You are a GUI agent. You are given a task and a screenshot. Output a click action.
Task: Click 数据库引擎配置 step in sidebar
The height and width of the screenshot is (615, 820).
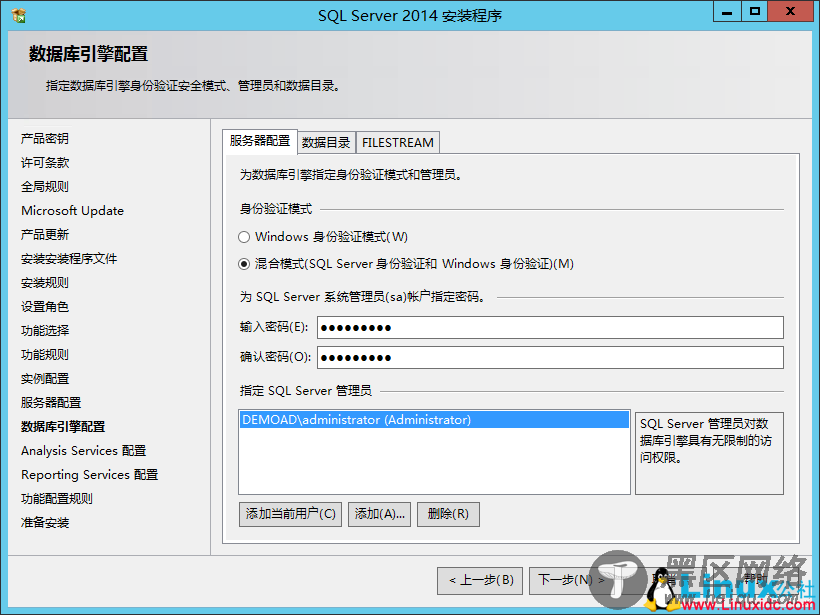[x=63, y=427]
